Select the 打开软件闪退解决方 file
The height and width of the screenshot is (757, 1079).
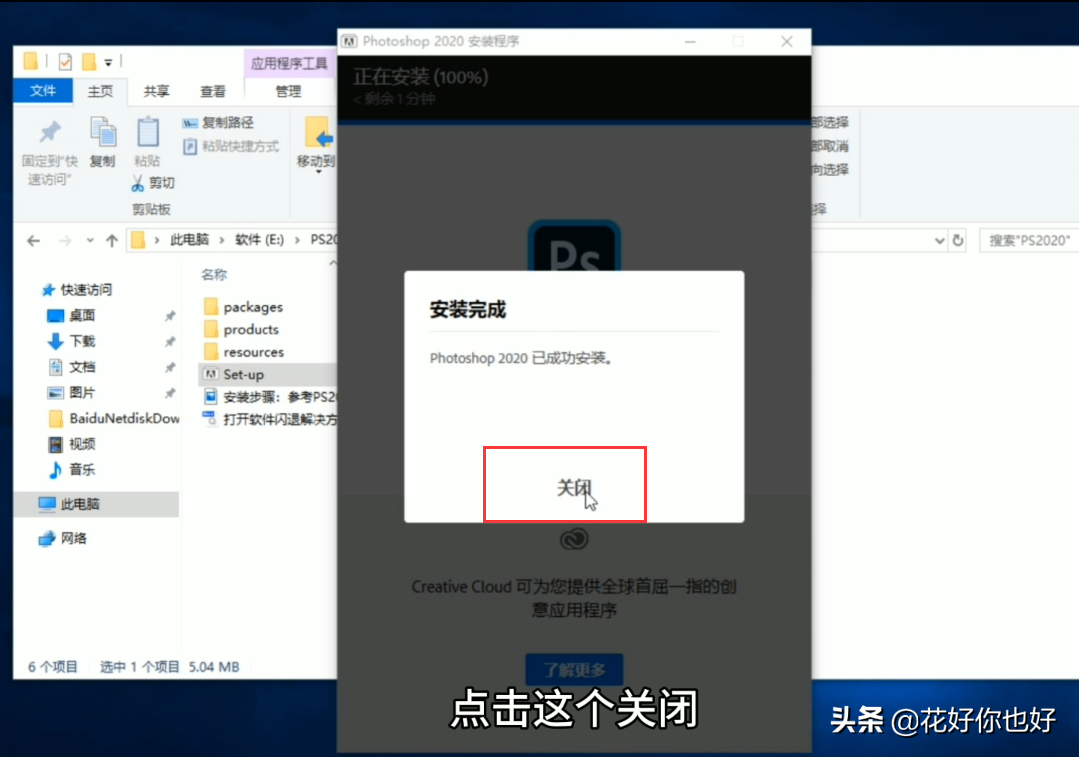point(270,419)
